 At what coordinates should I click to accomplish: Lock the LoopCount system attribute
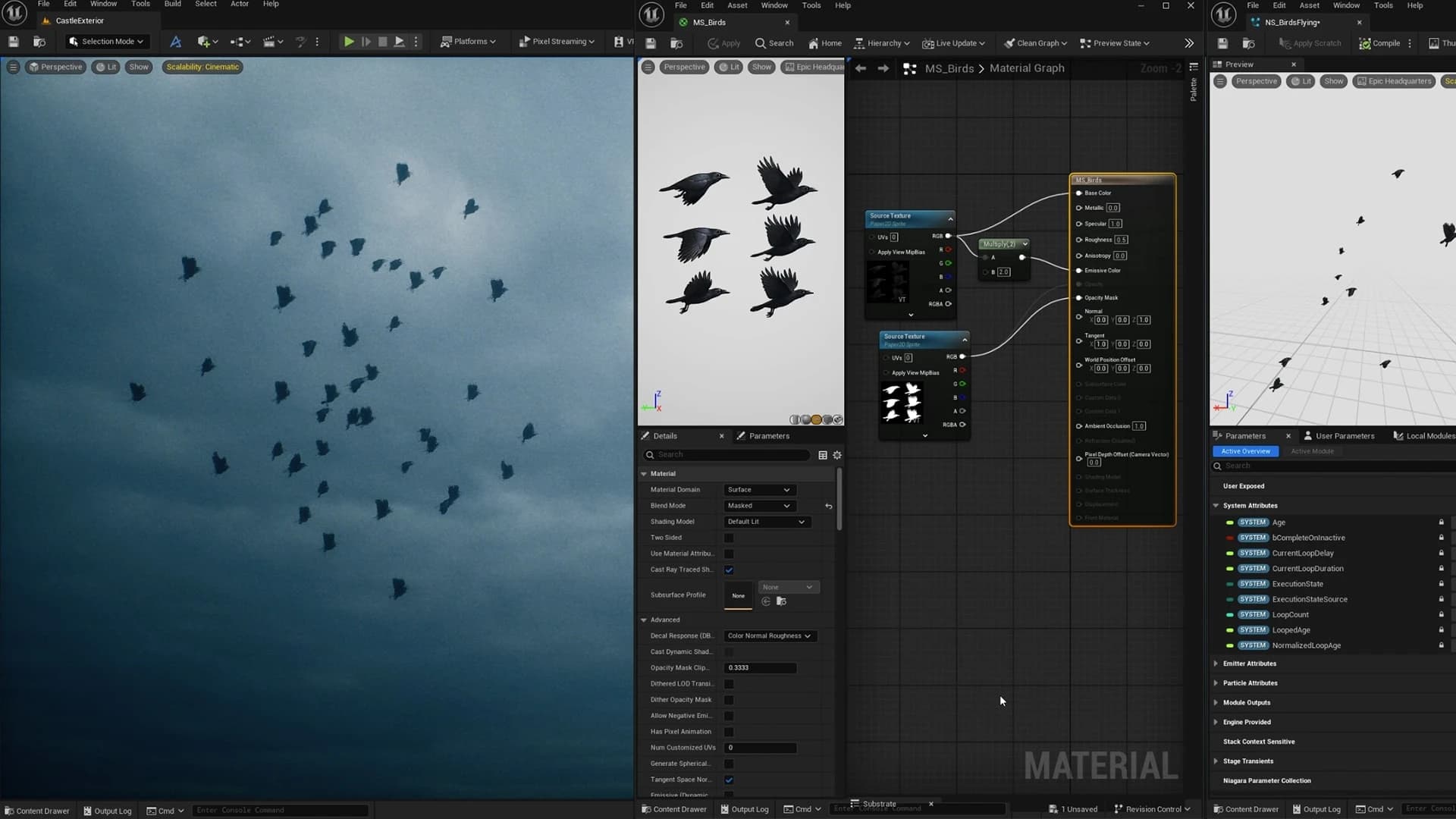click(x=1441, y=614)
